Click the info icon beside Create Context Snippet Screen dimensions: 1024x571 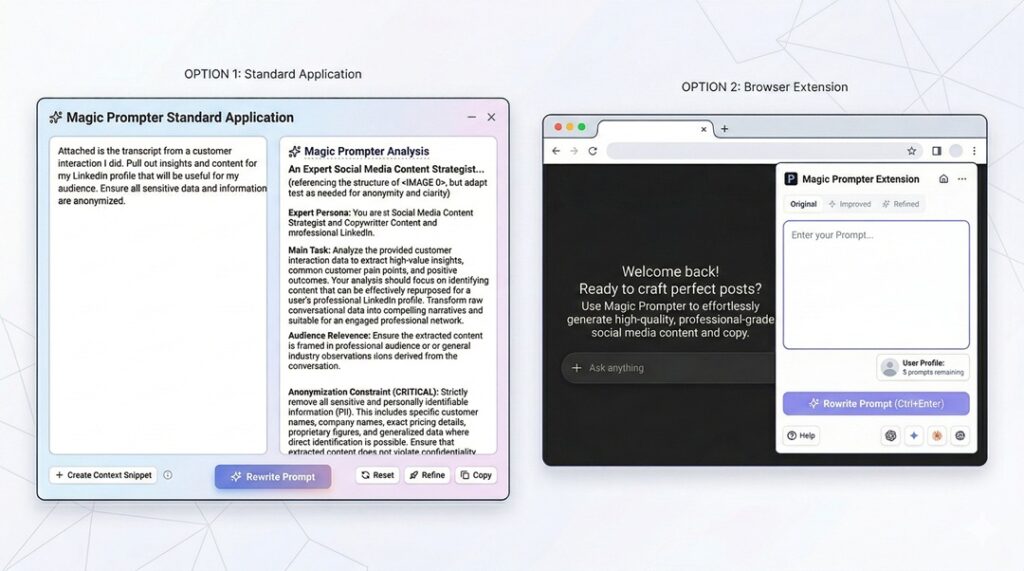168,475
